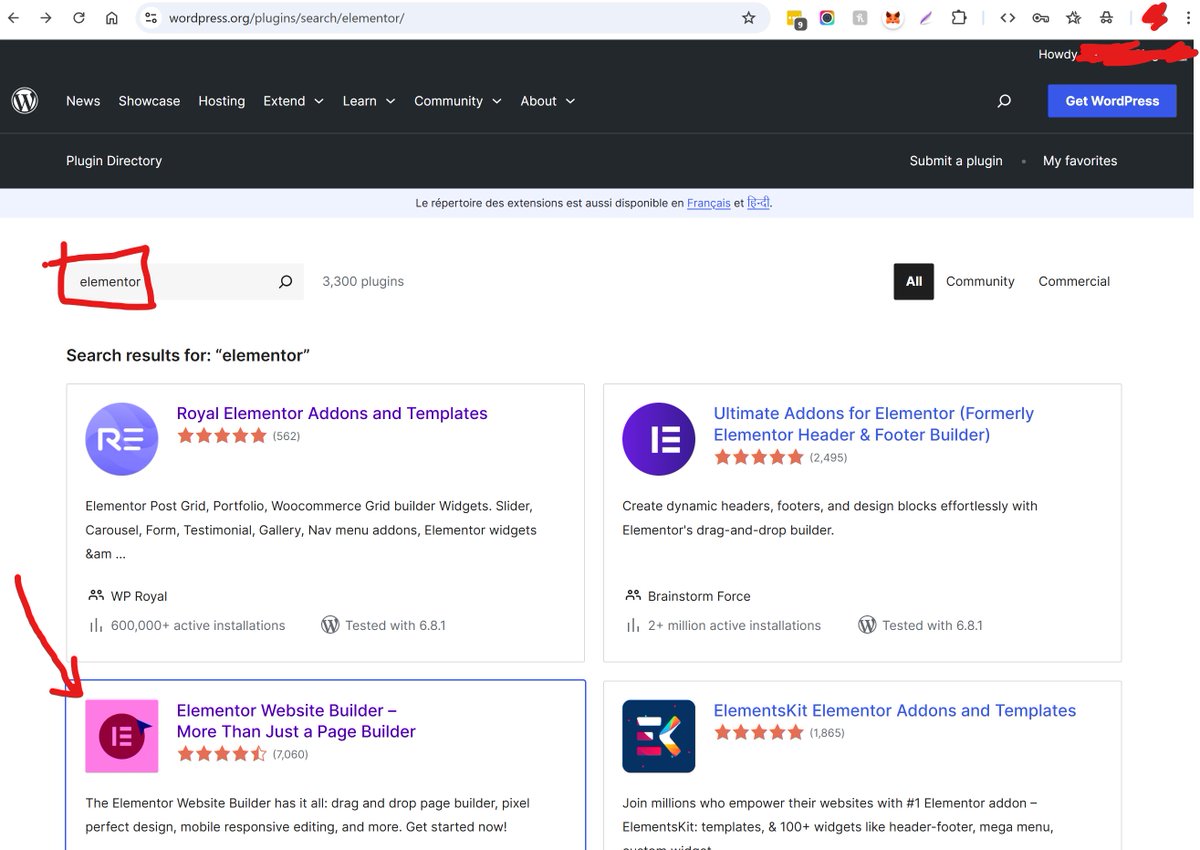Screen dimensions: 1200x850
Task: Open the News menu item
Action: [83, 101]
